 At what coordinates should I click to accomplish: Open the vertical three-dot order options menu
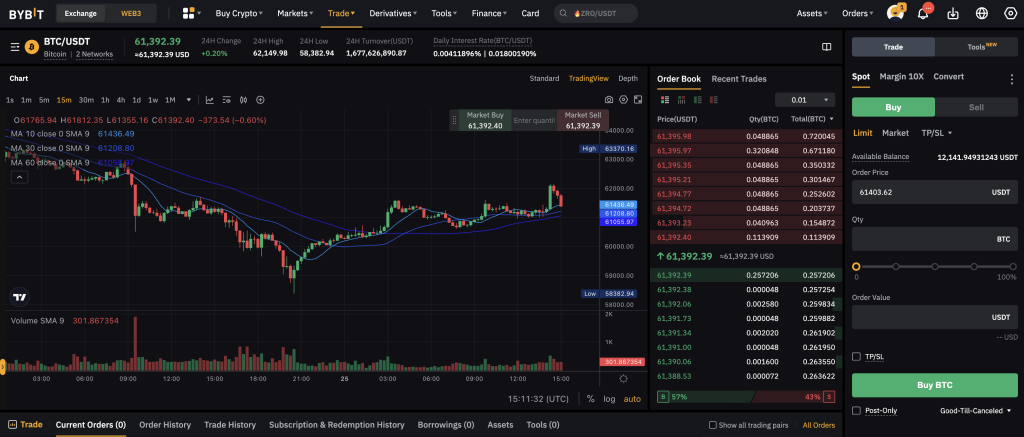(1012, 78)
